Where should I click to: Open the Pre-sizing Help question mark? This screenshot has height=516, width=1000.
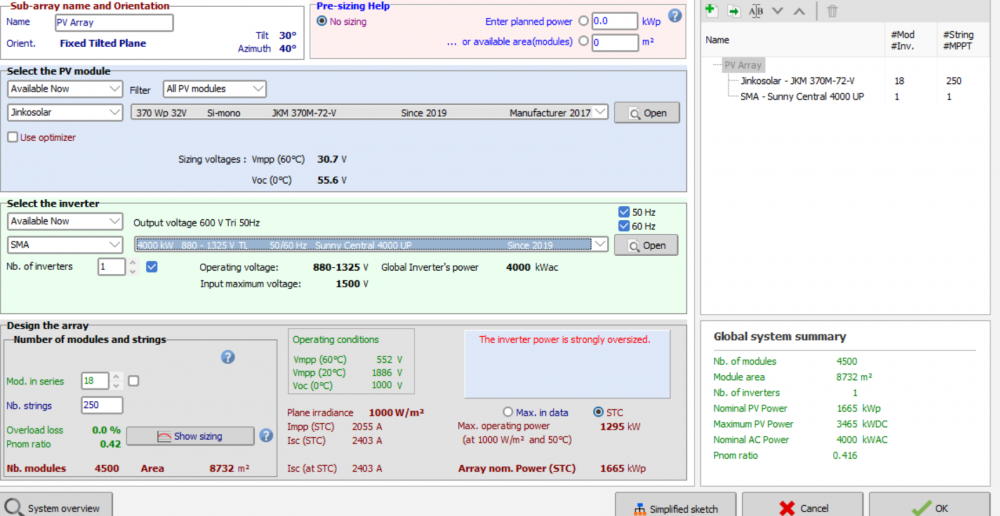[x=675, y=15]
